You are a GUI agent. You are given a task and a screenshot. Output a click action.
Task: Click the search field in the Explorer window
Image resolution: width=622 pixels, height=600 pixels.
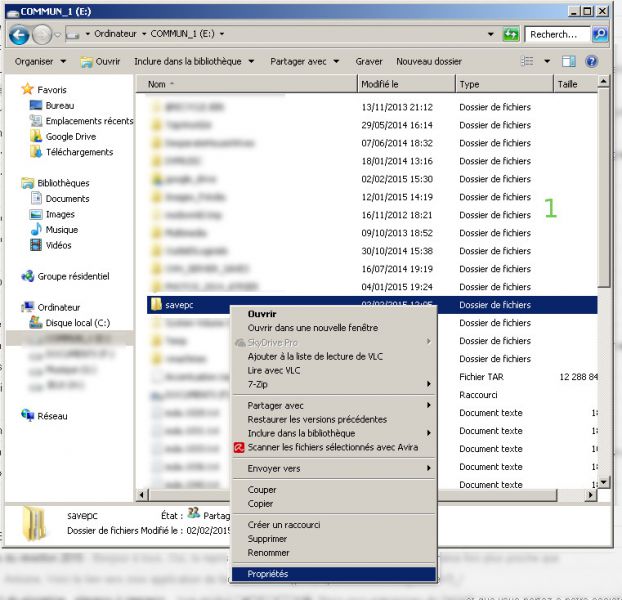tap(556, 35)
